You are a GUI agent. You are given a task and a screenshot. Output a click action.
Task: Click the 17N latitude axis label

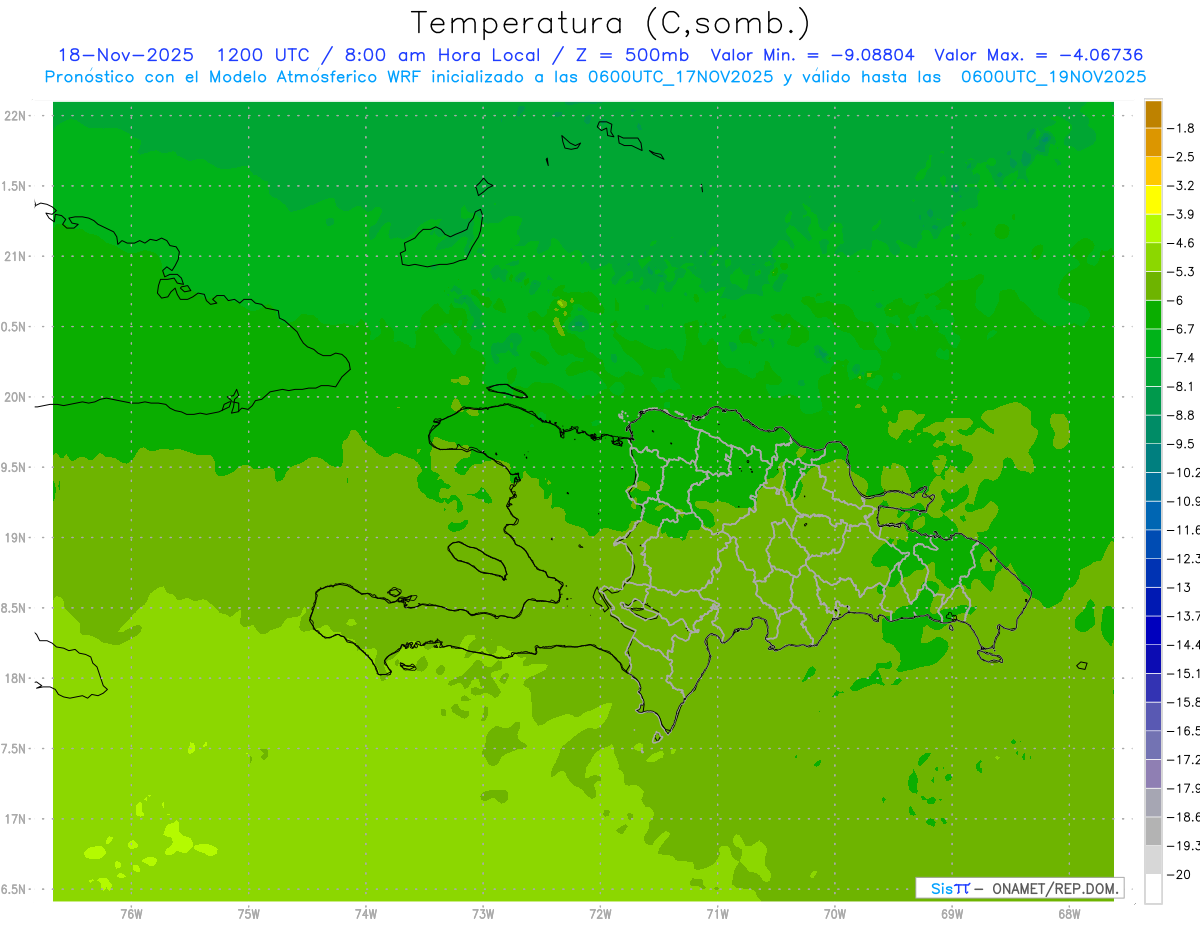coord(17,819)
